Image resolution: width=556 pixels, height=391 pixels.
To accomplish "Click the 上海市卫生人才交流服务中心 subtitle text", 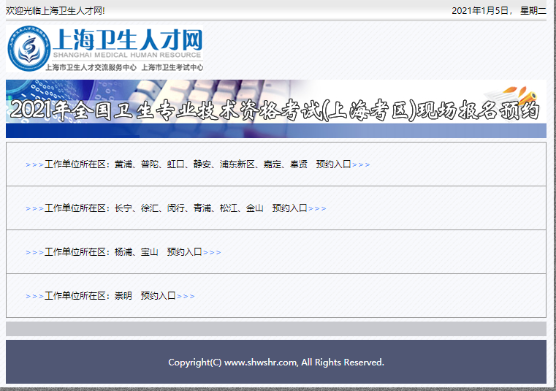I will (91, 67).
